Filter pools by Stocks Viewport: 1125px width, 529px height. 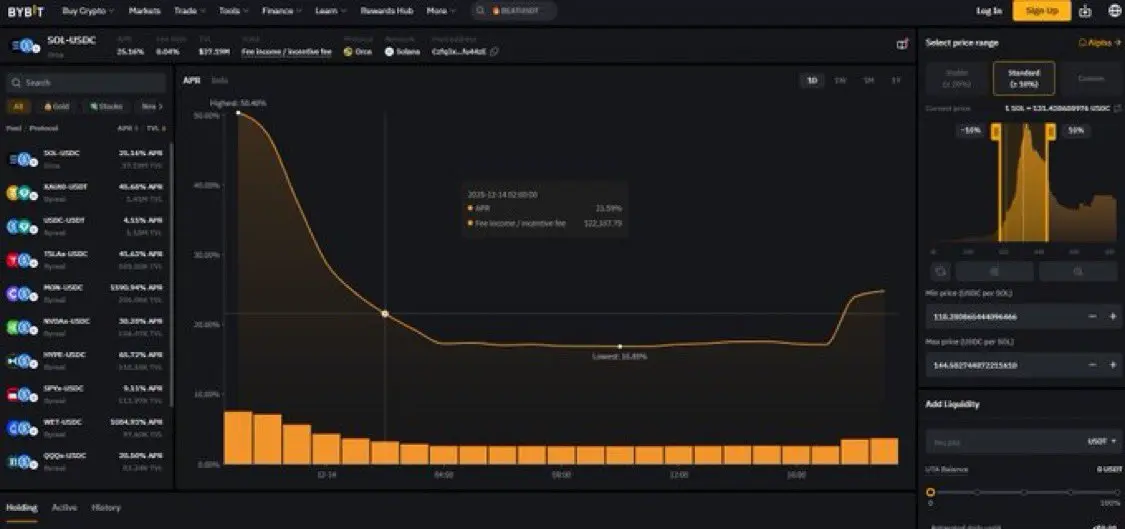click(106, 106)
